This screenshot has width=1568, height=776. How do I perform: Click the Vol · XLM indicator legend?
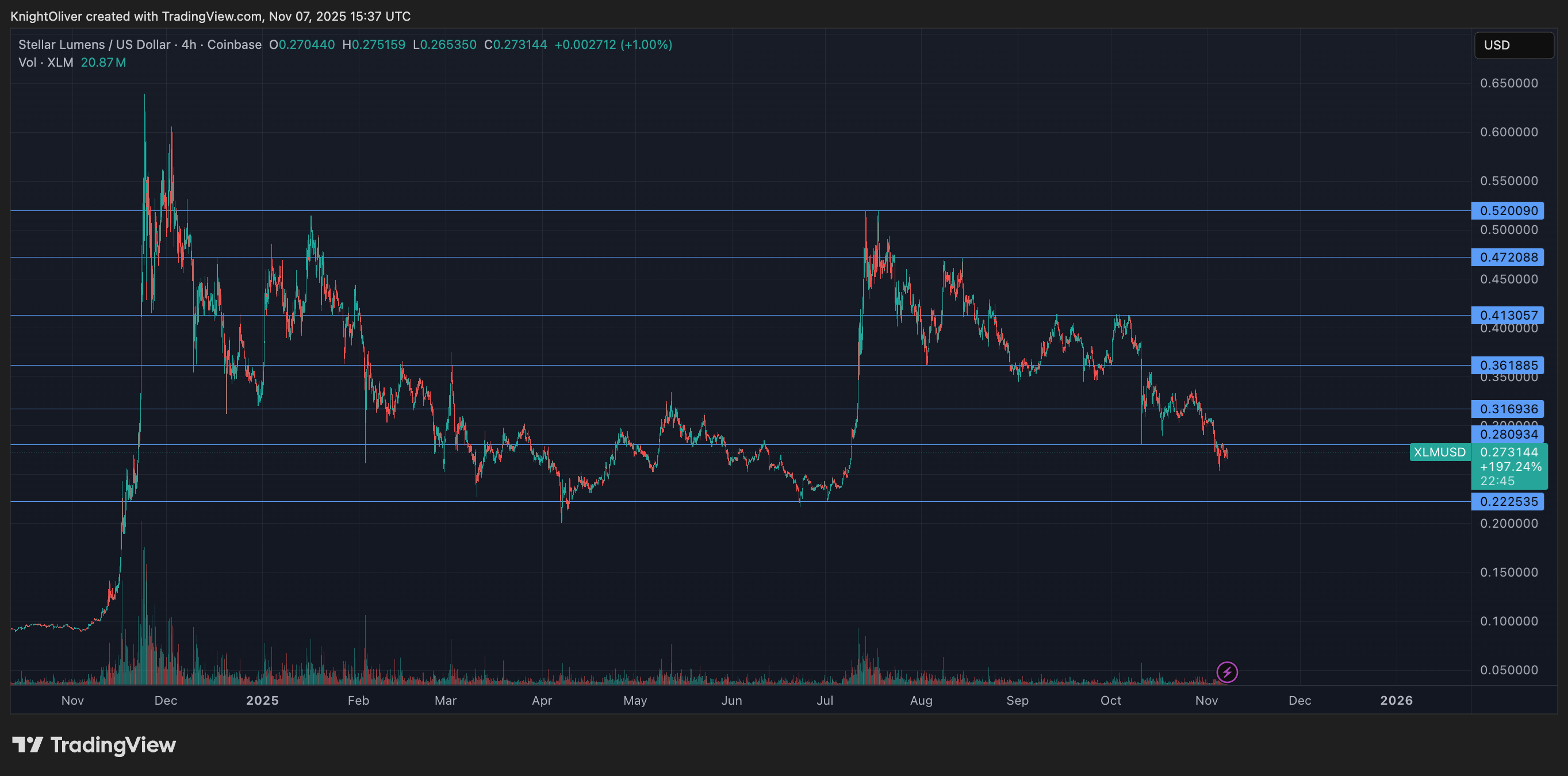(45, 62)
